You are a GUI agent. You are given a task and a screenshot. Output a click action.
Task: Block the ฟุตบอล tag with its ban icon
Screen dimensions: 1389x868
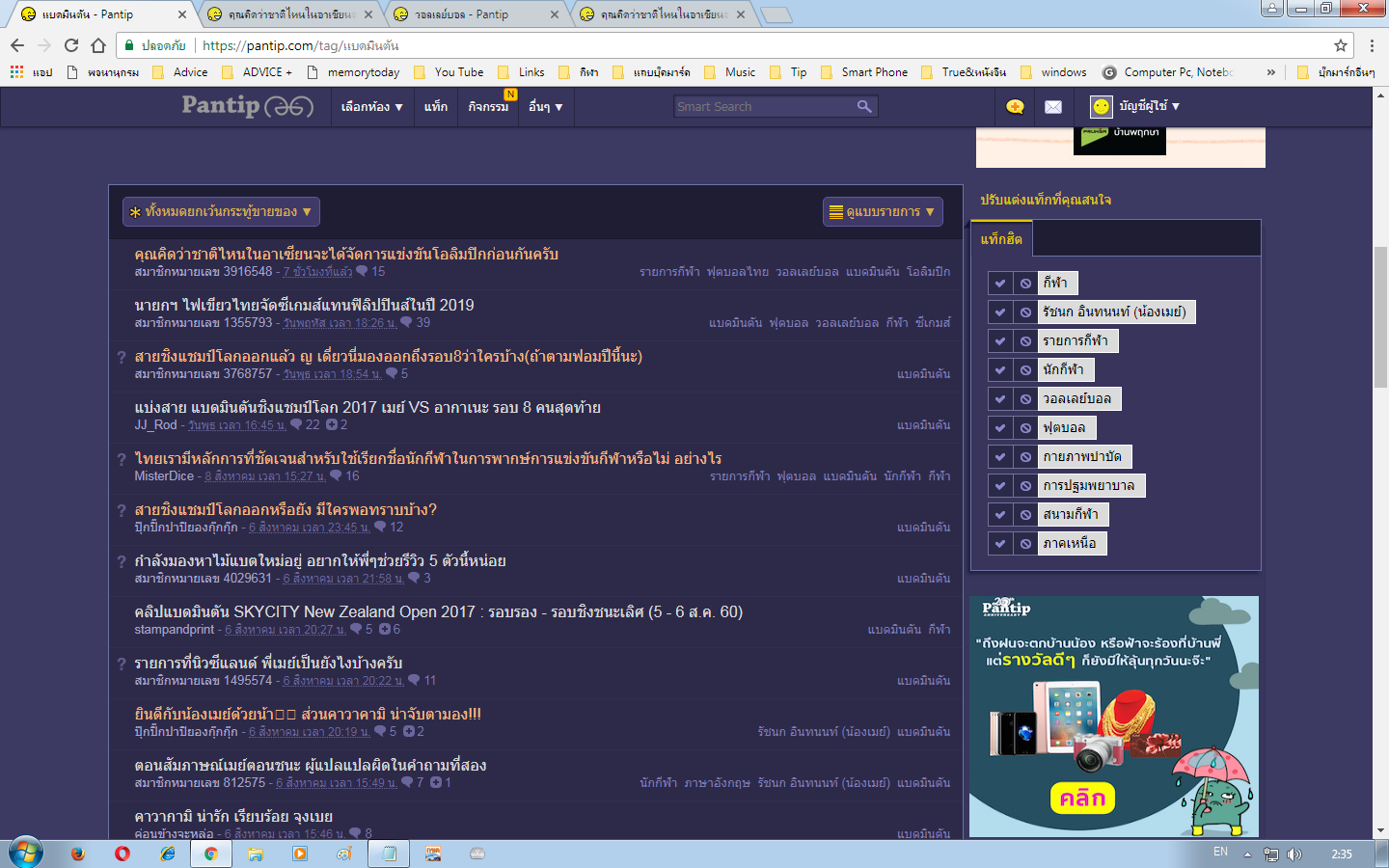coord(1025,428)
